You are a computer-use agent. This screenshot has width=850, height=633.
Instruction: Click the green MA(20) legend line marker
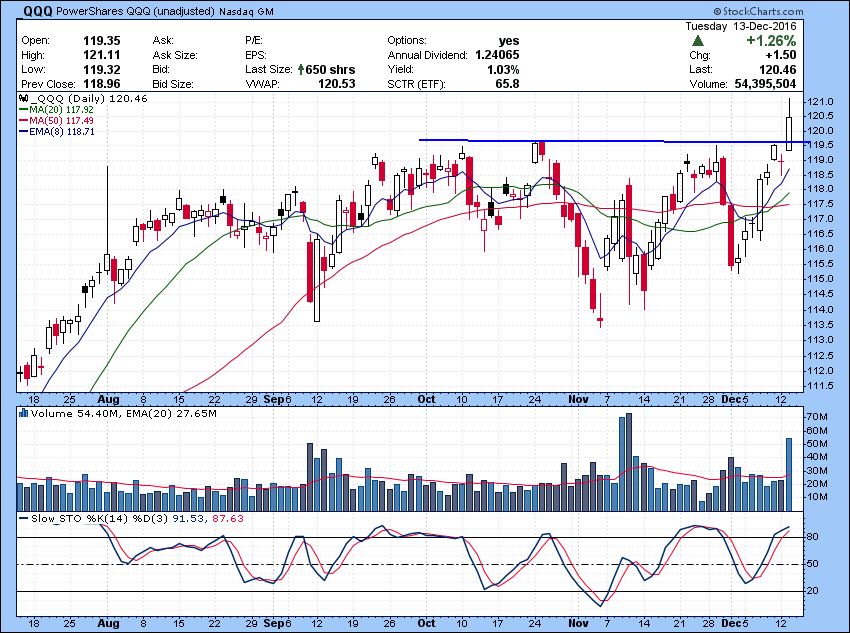pos(23,109)
